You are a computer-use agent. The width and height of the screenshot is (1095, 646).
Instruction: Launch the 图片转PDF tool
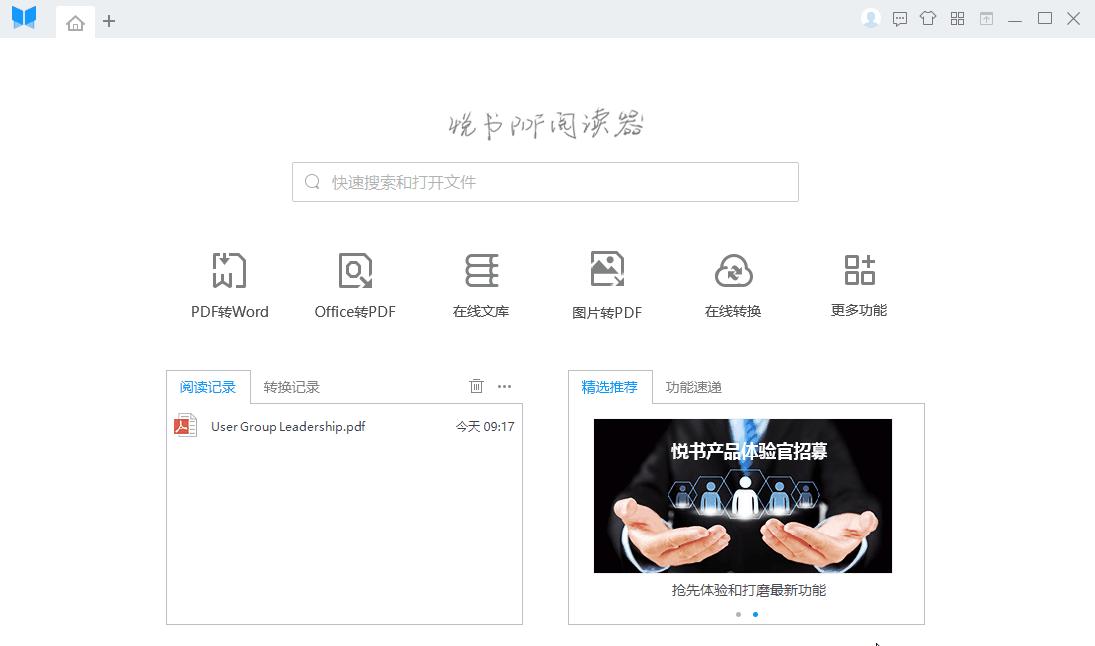click(x=607, y=283)
